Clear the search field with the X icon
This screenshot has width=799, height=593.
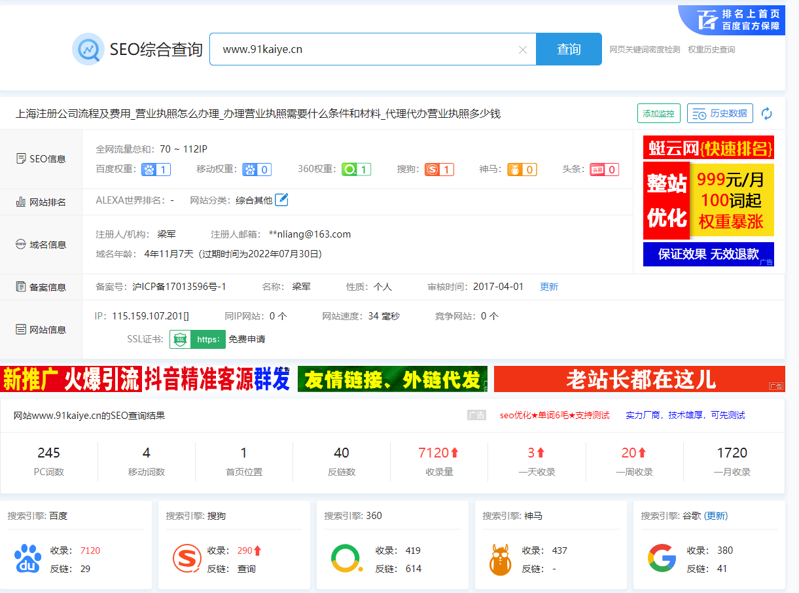click(523, 49)
